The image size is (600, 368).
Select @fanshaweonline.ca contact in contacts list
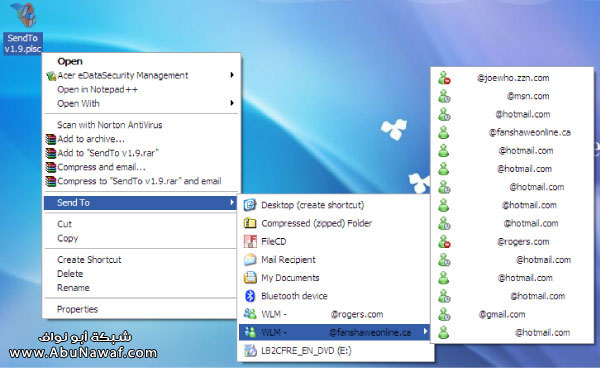[x=512, y=132]
